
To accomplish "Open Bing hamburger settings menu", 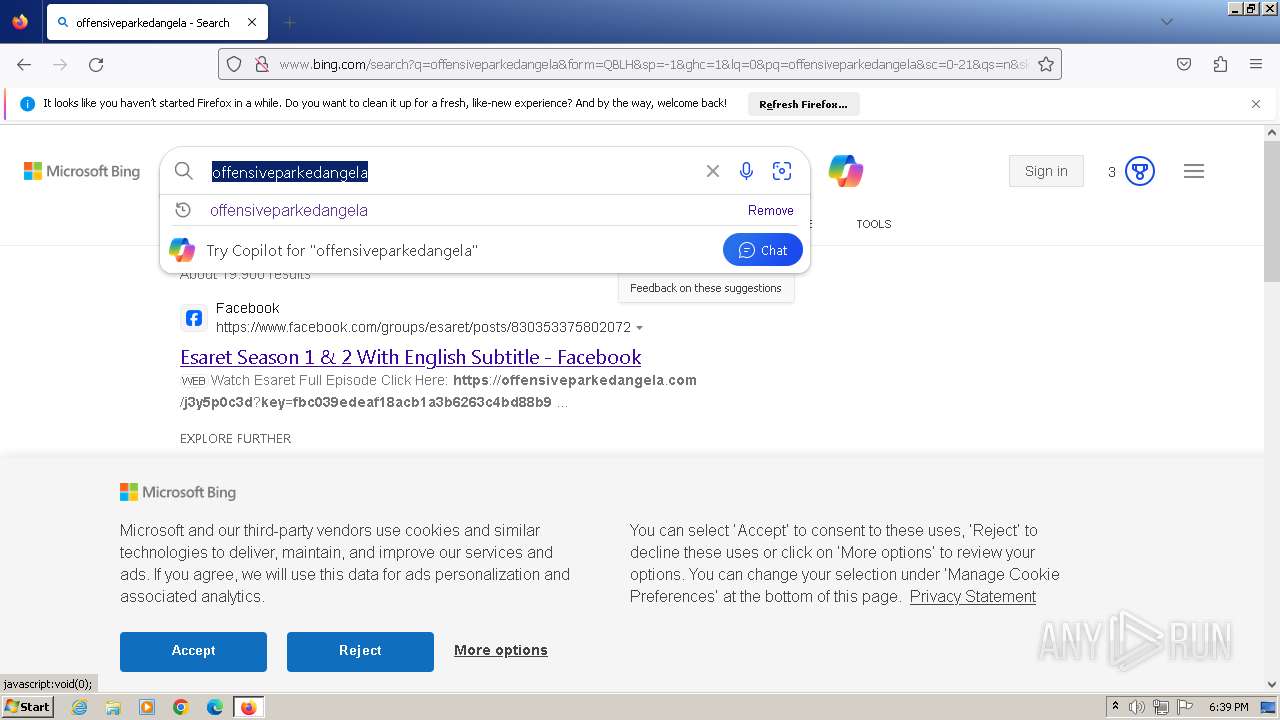I will [1194, 171].
